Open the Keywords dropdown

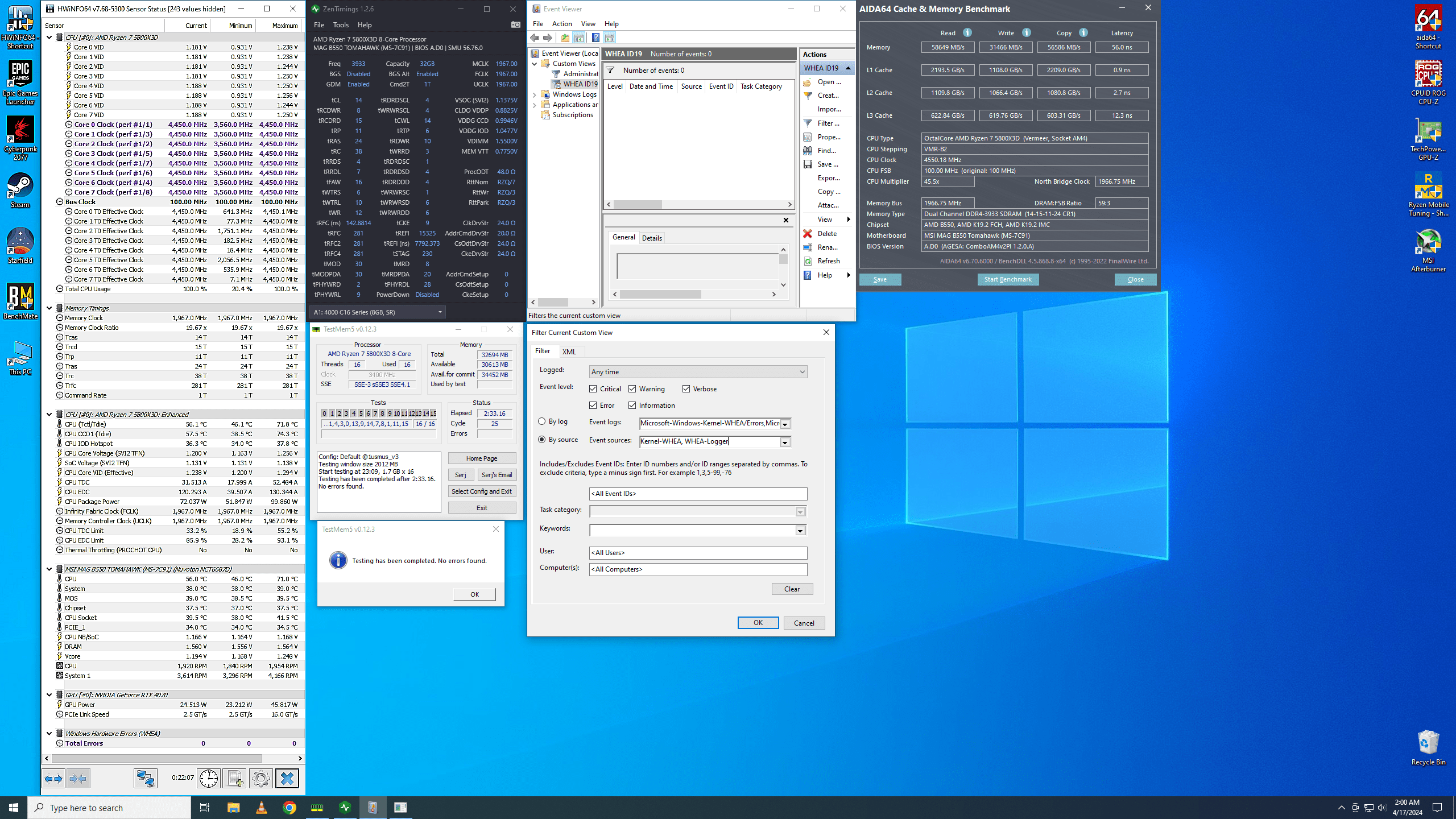click(800, 531)
